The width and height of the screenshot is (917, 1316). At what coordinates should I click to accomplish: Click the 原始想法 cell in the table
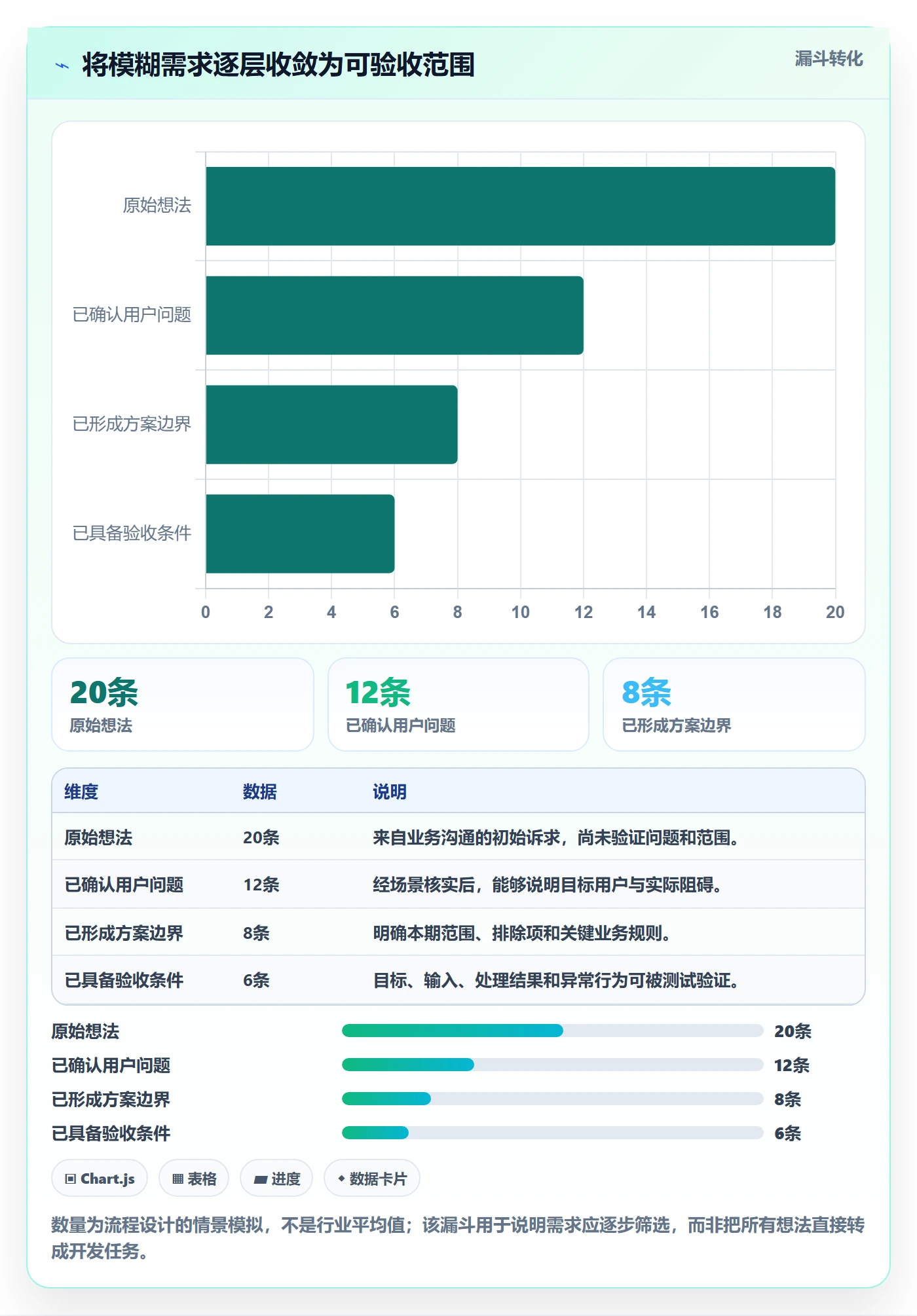pyautogui.click(x=98, y=837)
